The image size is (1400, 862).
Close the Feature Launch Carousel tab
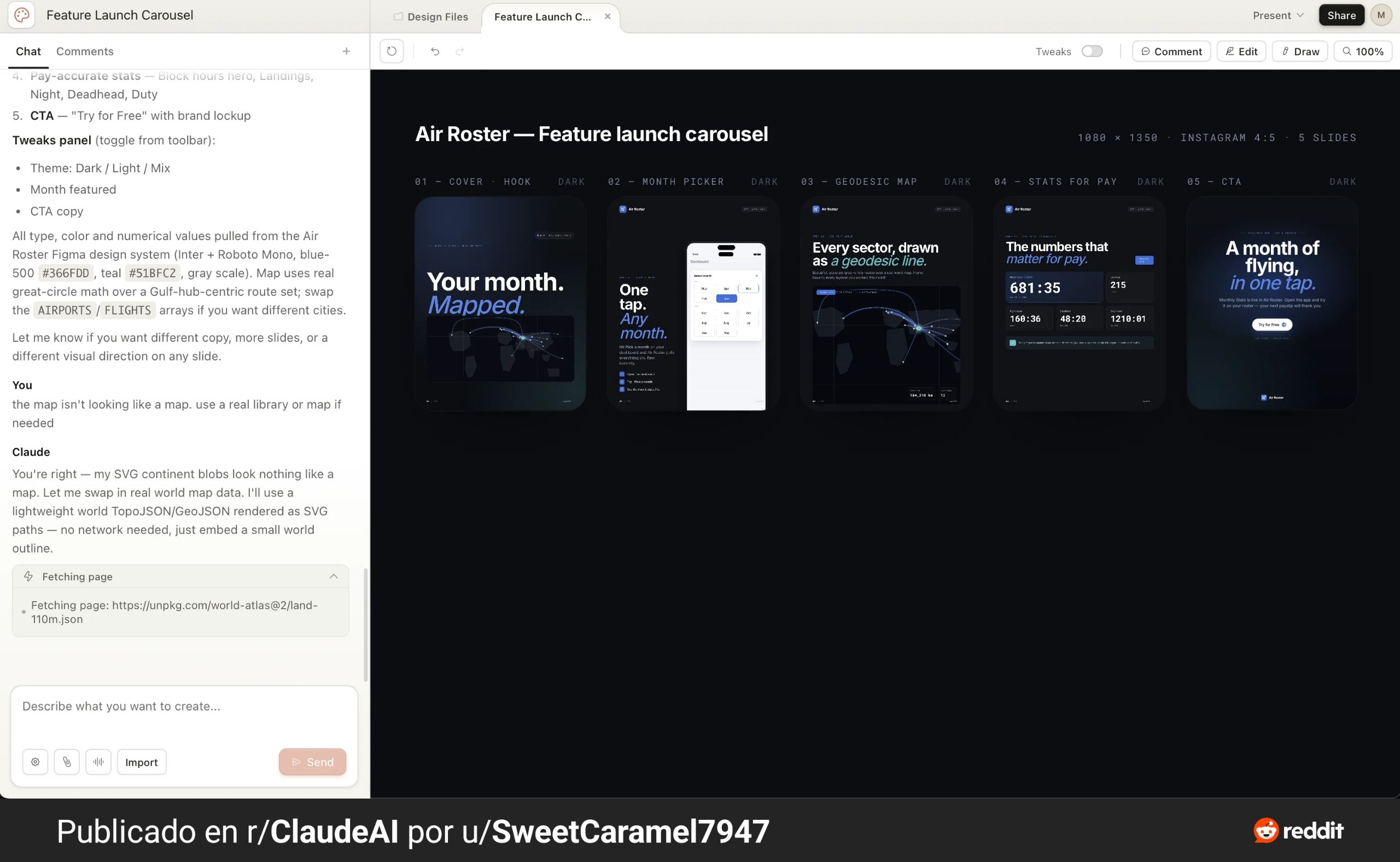(608, 16)
